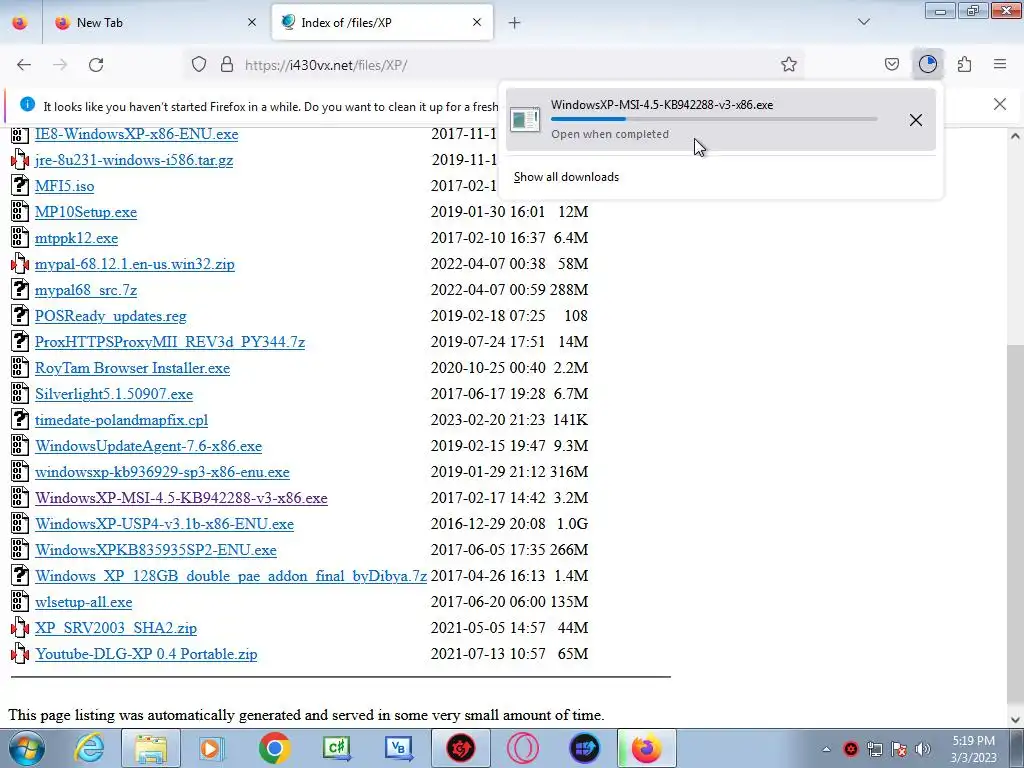Cancel the WindowsXP-MSI download

pyautogui.click(x=916, y=120)
